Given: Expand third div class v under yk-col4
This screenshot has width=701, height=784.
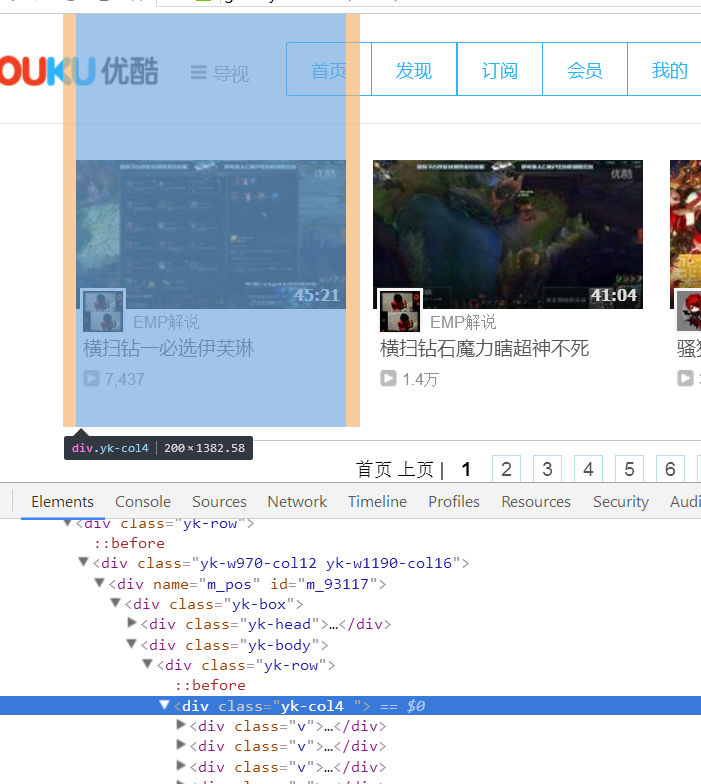Looking at the screenshot, I should point(181,766).
